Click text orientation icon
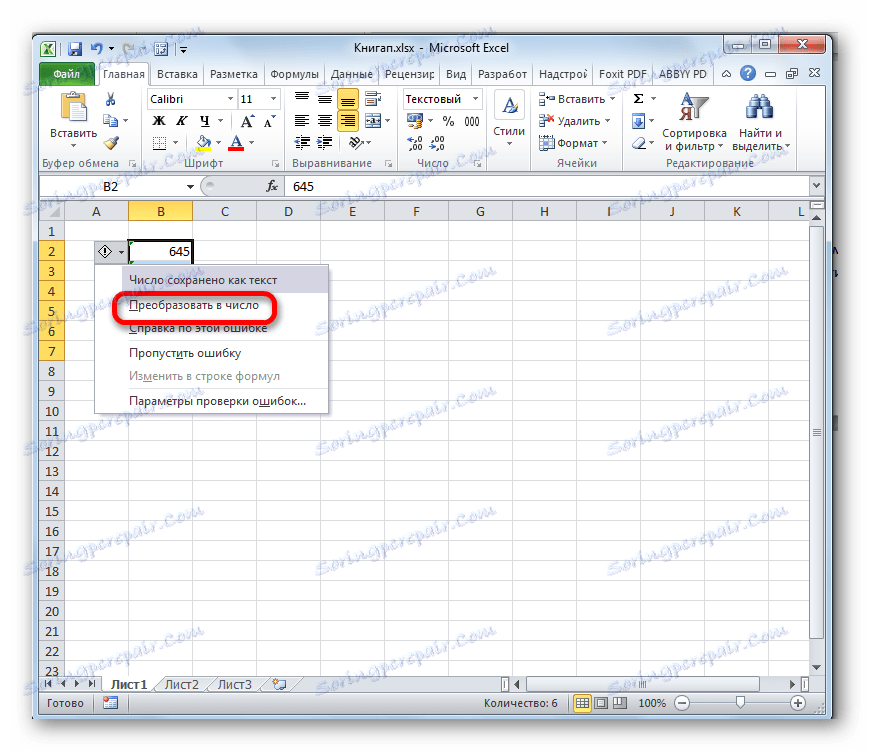The width and height of the screenshot is (870, 751). click(x=356, y=143)
